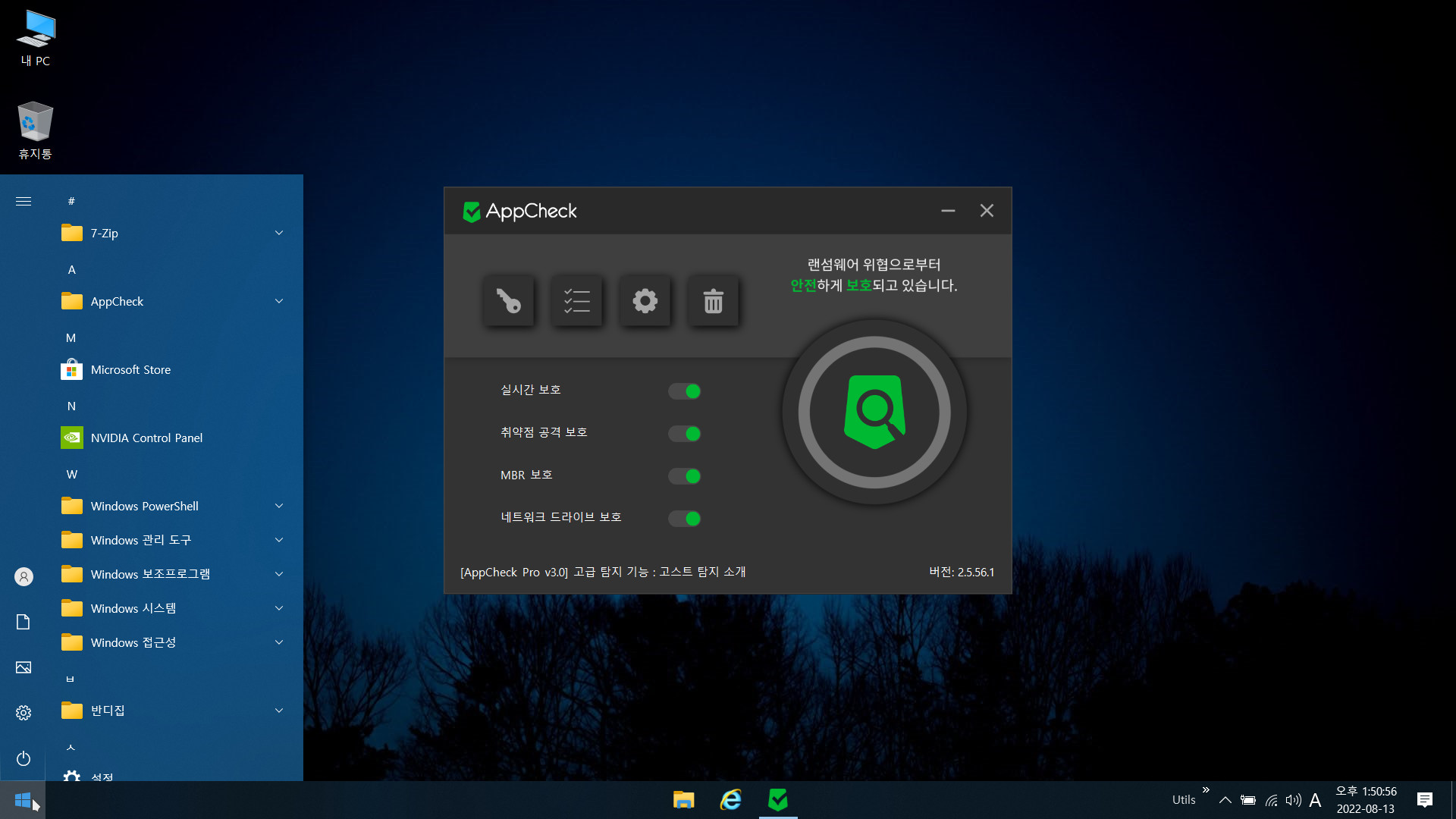The height and width of the screenshot is (819, 1456).
Task: Expand the Windows 접근성 chevron
Action: [279, 642]
